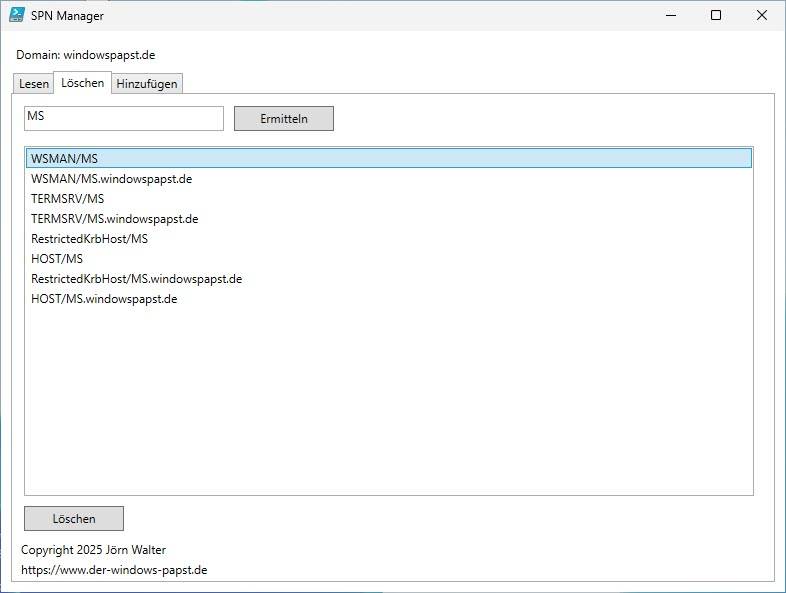This screenshot has width=786, height=593.
Task: Select the HOST/MS list entry
Action: point(57,259)
